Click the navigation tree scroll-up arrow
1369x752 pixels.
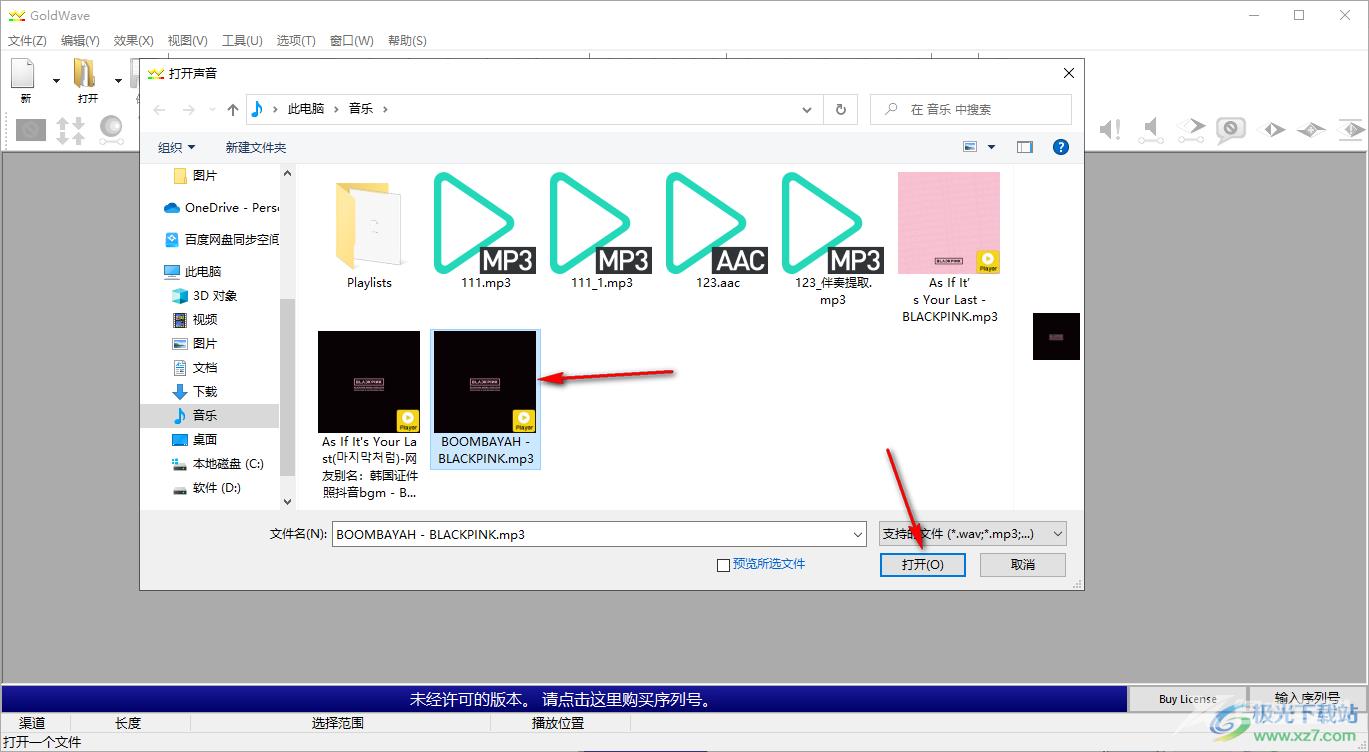tap(288, 173)
